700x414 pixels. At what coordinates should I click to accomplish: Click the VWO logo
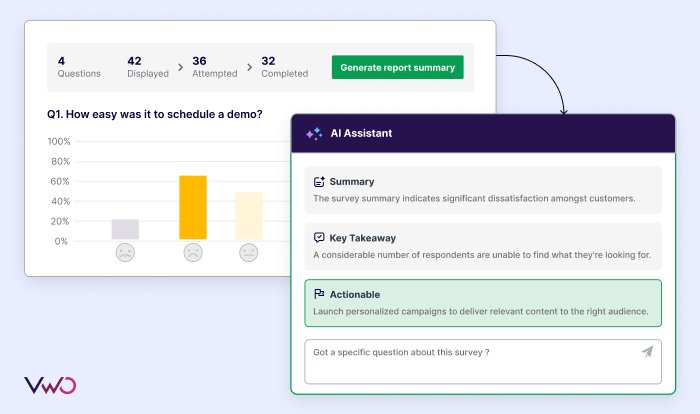50,385
